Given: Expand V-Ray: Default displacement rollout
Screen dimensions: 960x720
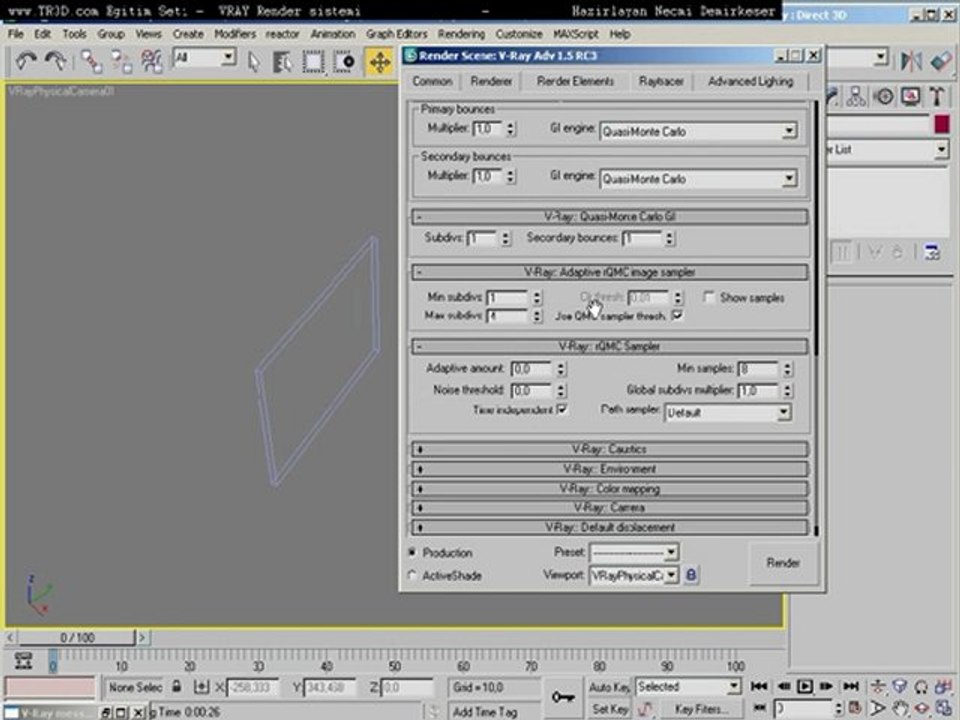Looking at the screenshot, I should pos(609,527).
